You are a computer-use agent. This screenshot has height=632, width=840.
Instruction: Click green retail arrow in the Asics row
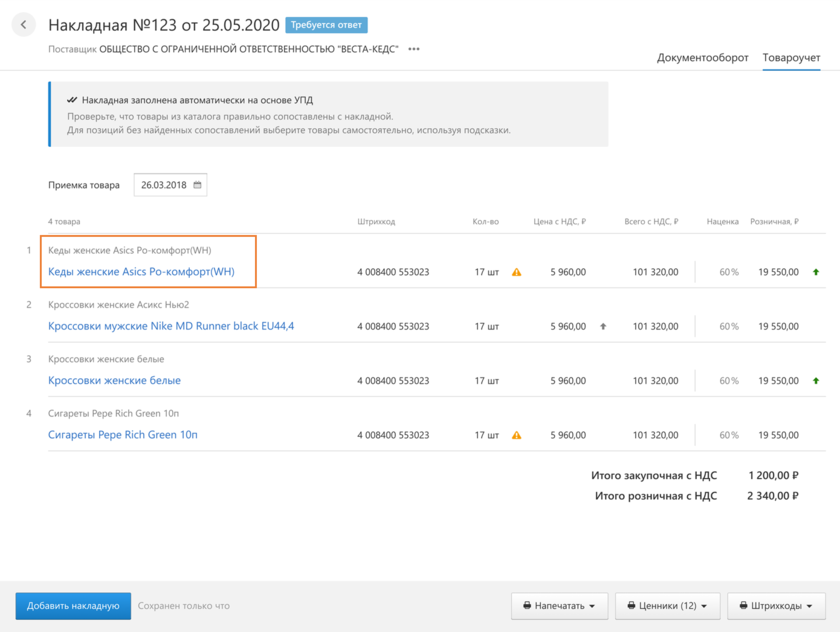point(816,272)
